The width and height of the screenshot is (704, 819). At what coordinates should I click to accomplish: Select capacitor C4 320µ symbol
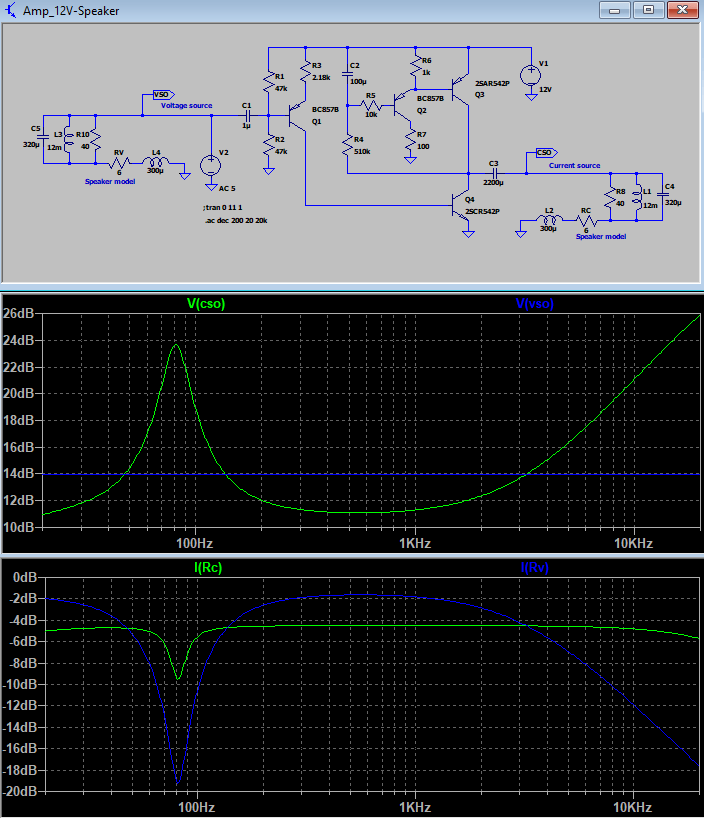coord(663,194)
